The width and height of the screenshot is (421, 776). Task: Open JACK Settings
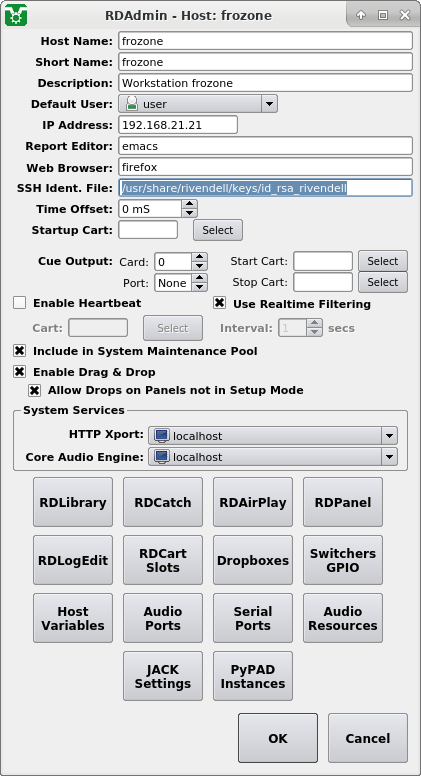[163, 676]
